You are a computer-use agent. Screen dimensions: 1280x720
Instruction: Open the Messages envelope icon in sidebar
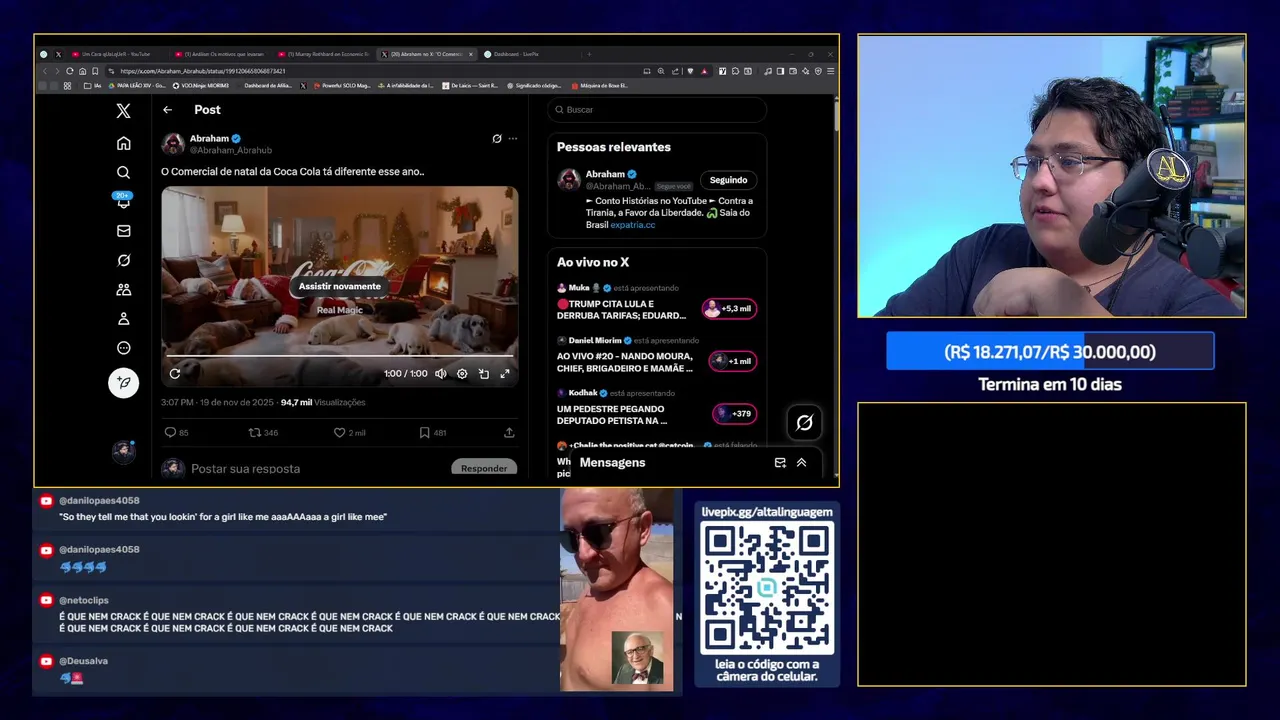click(x=123, y=231)
